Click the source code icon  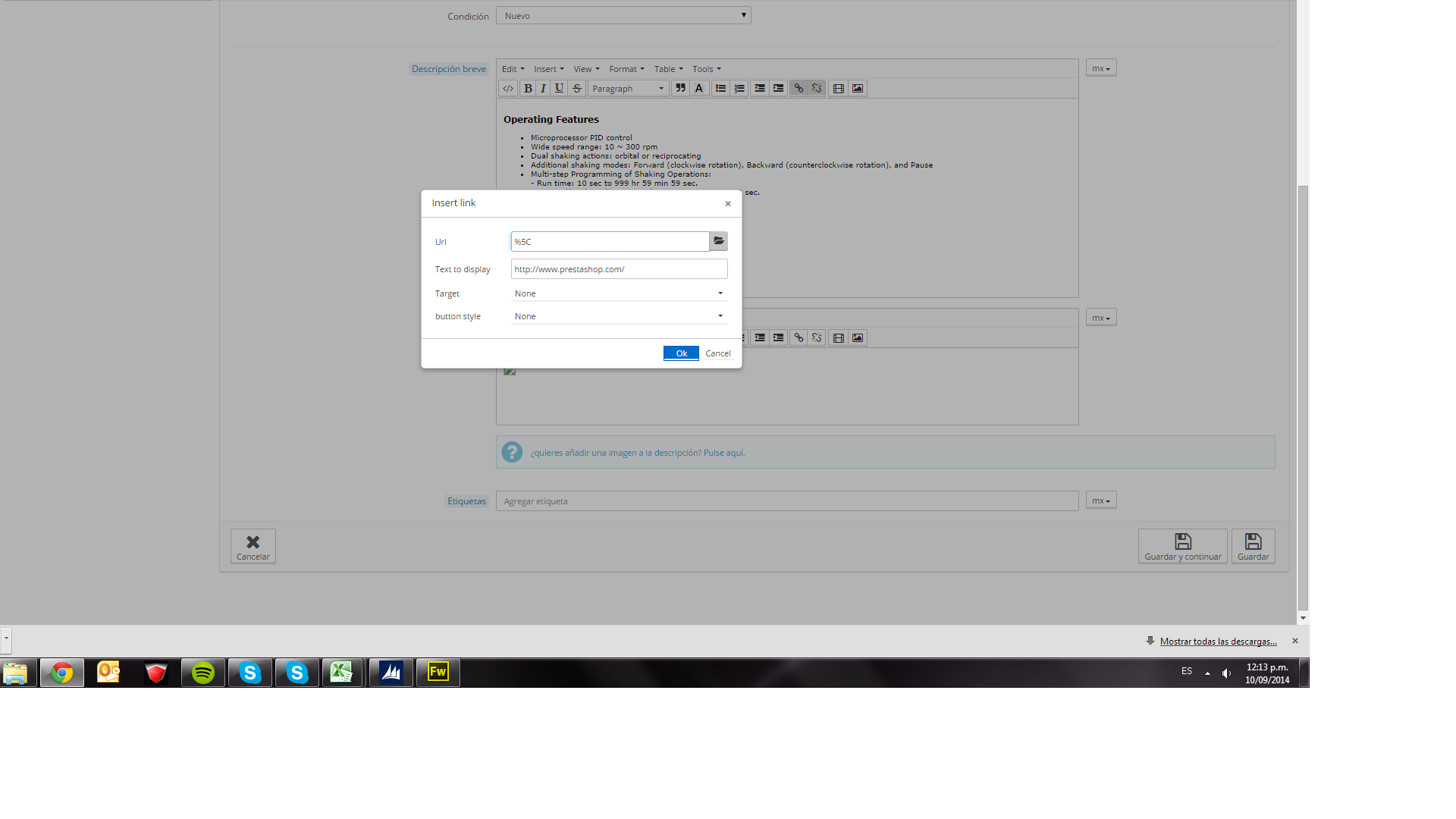point(508,89)
